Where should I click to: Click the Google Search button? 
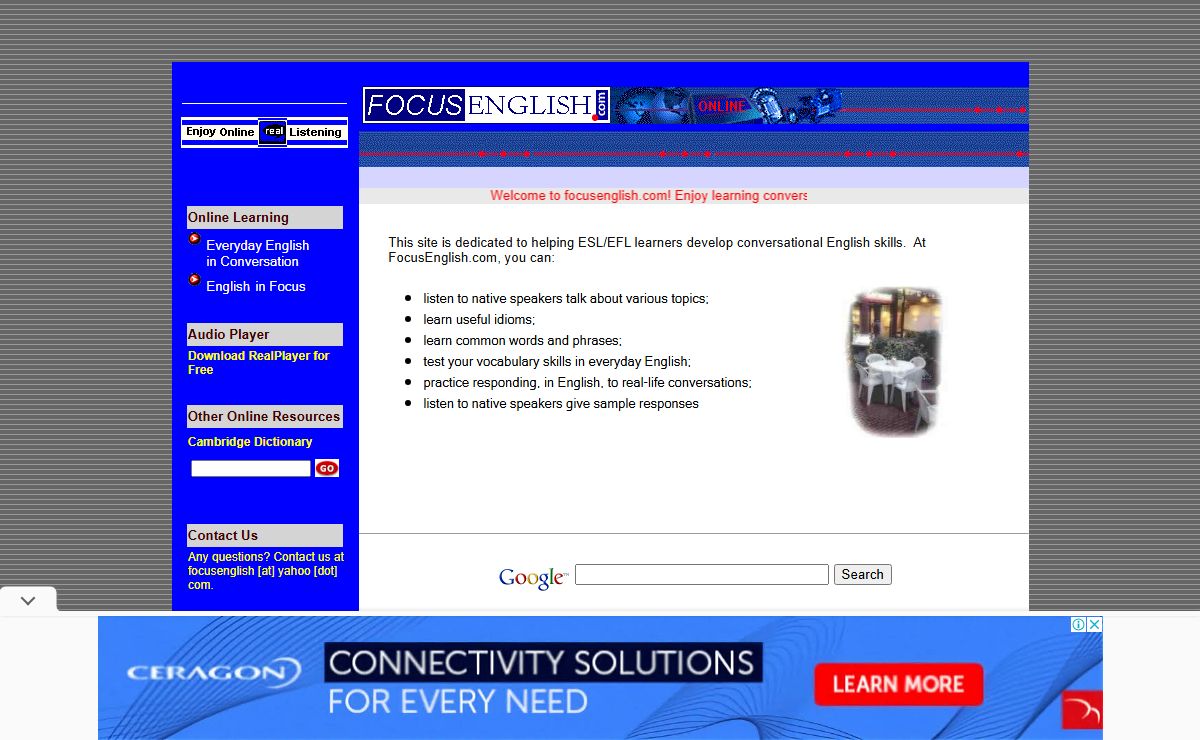[862, 574]
